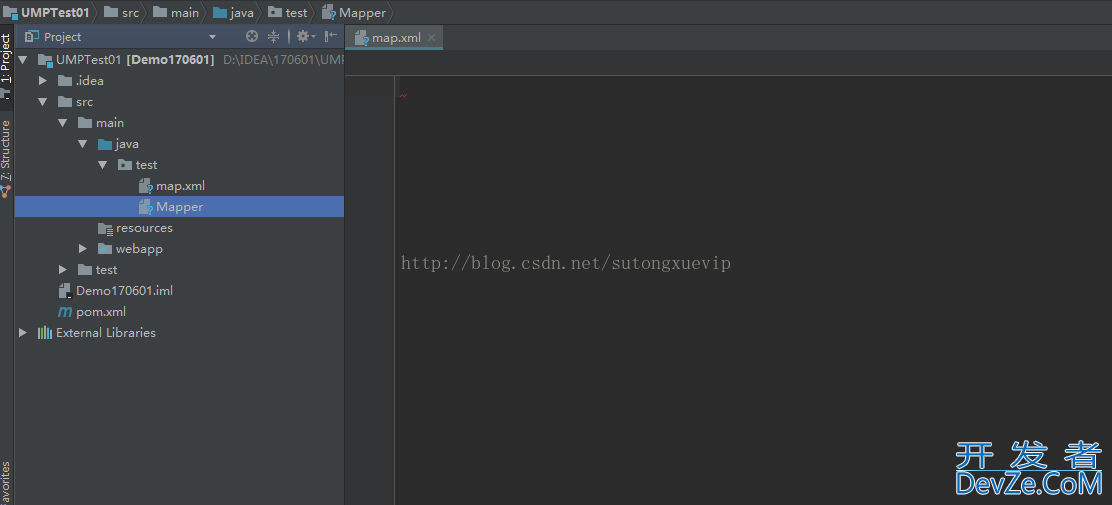Select External Libraries label in tree
The image size is (1112, 505).
click(106, 333)
